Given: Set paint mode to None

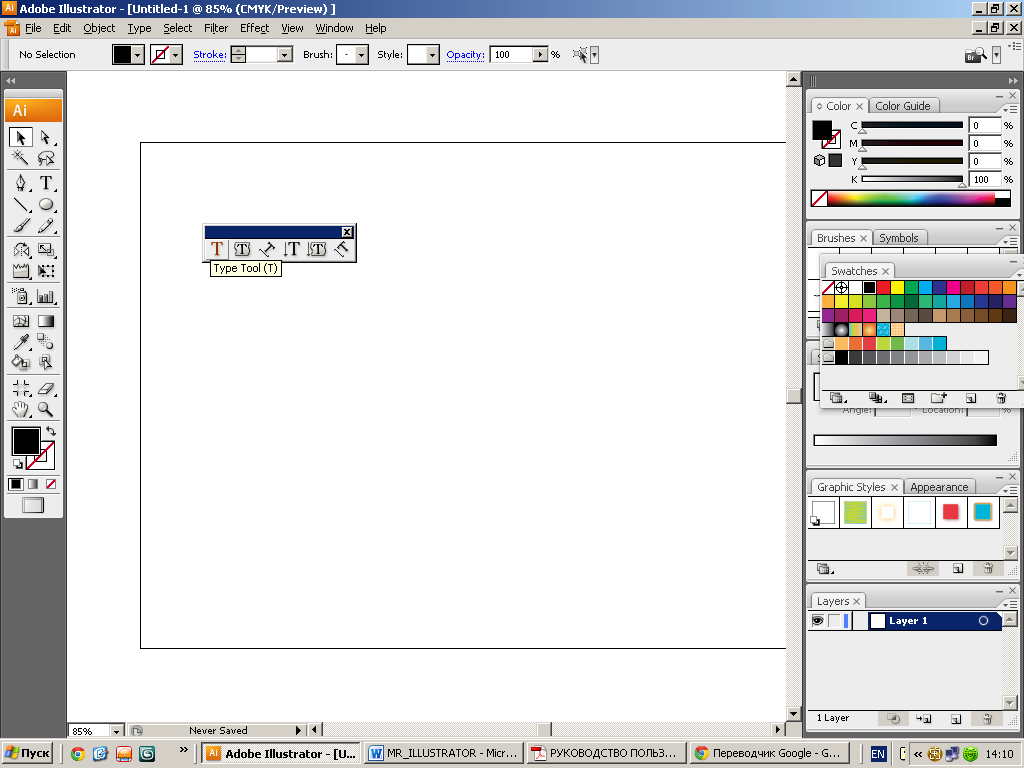Looking at the screenshot, I should click(50, 484).
